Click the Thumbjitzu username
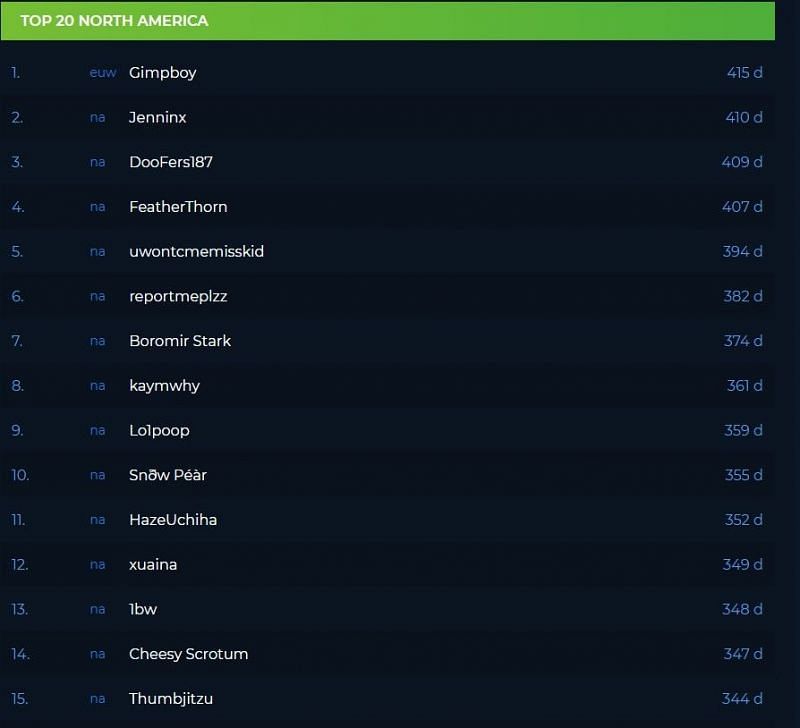 click(171, 699)
